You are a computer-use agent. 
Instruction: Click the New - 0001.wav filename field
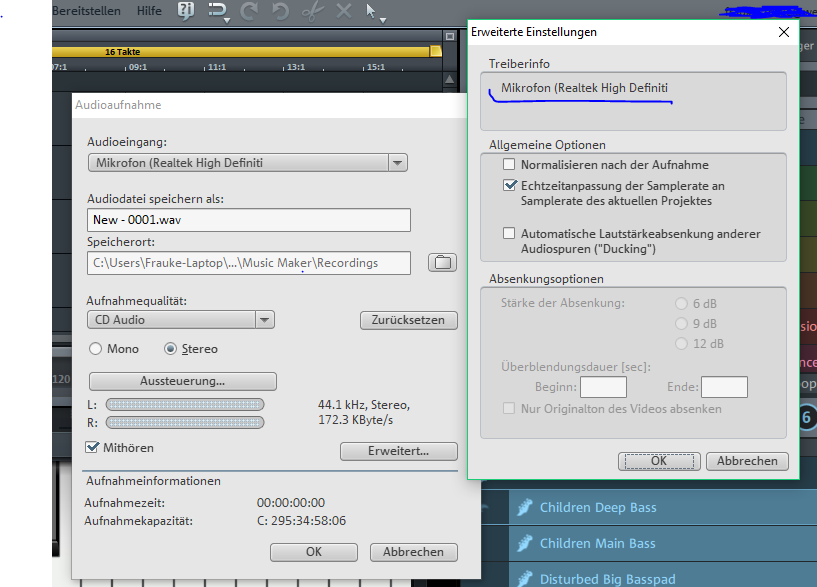tap(249, 220)
